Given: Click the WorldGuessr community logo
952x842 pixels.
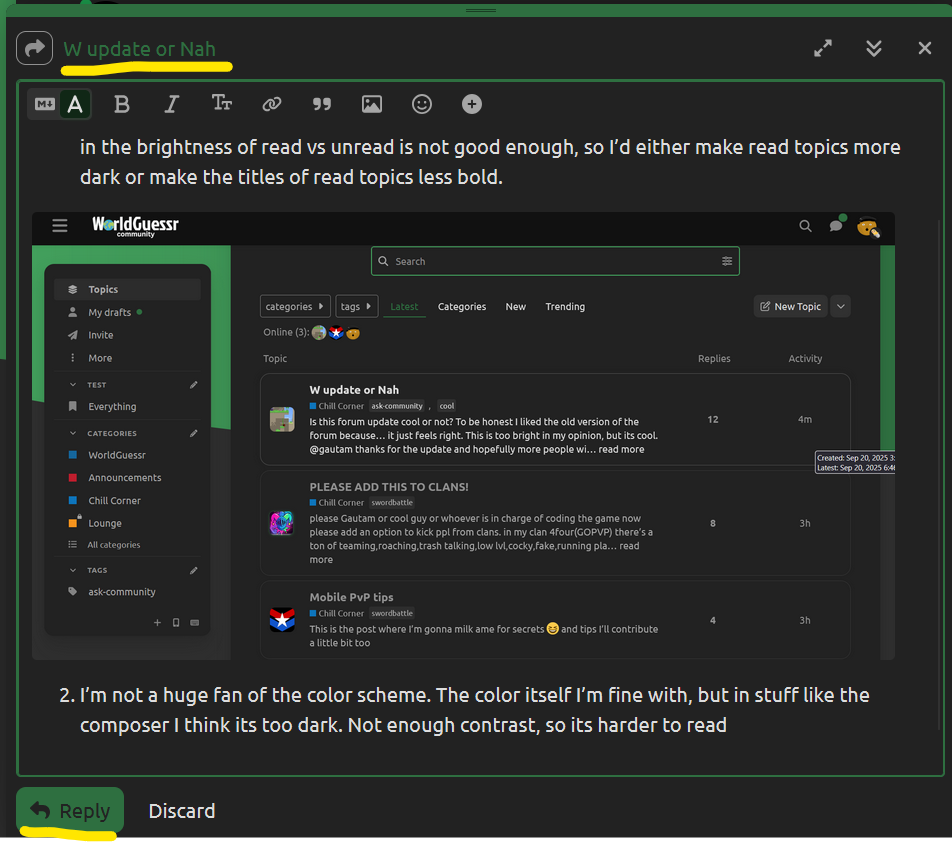Looking at the screenshot, I should pyautogui.click(x=135, y=226).
